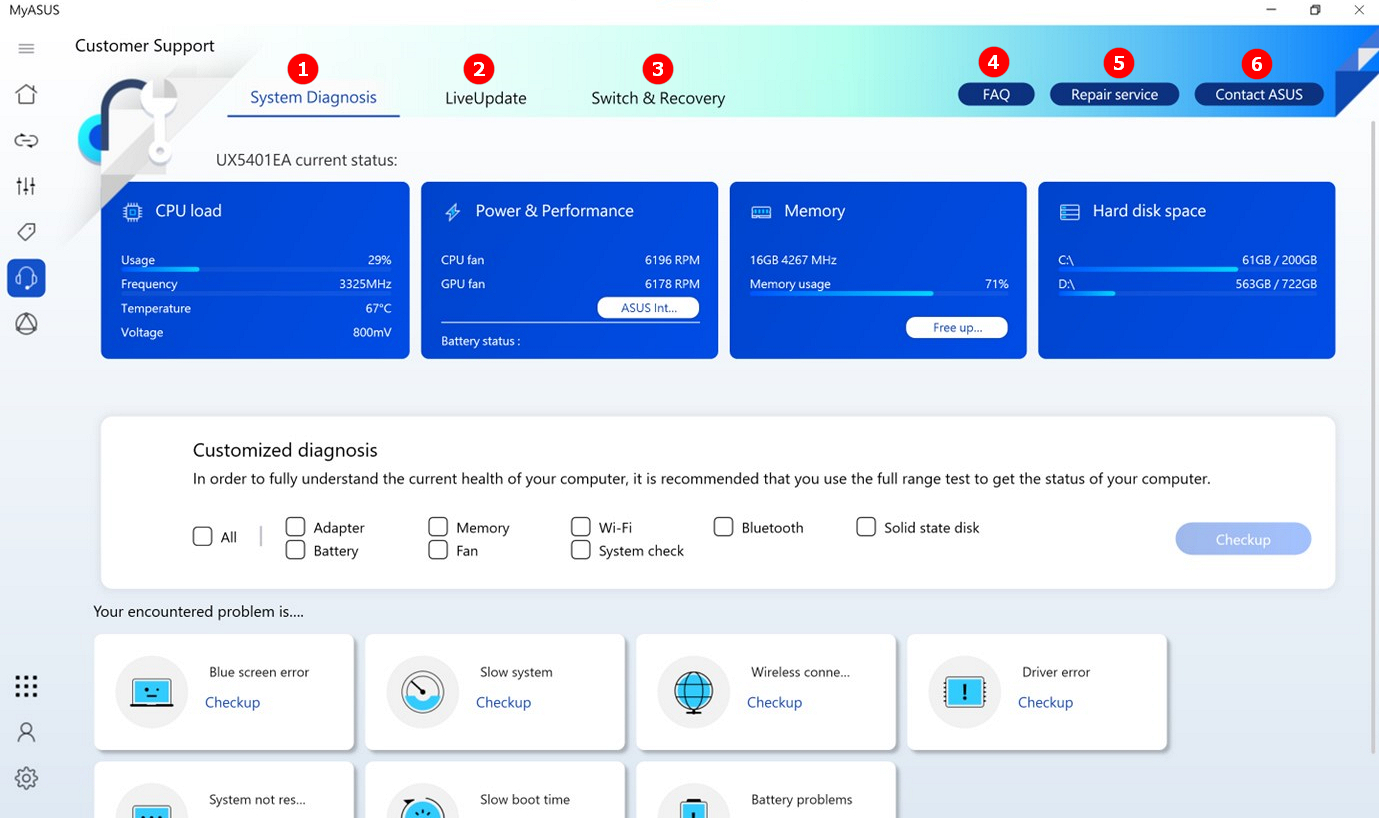Click the Battery problems icon
1379x818 pixels.
click(x=694, y=801)
